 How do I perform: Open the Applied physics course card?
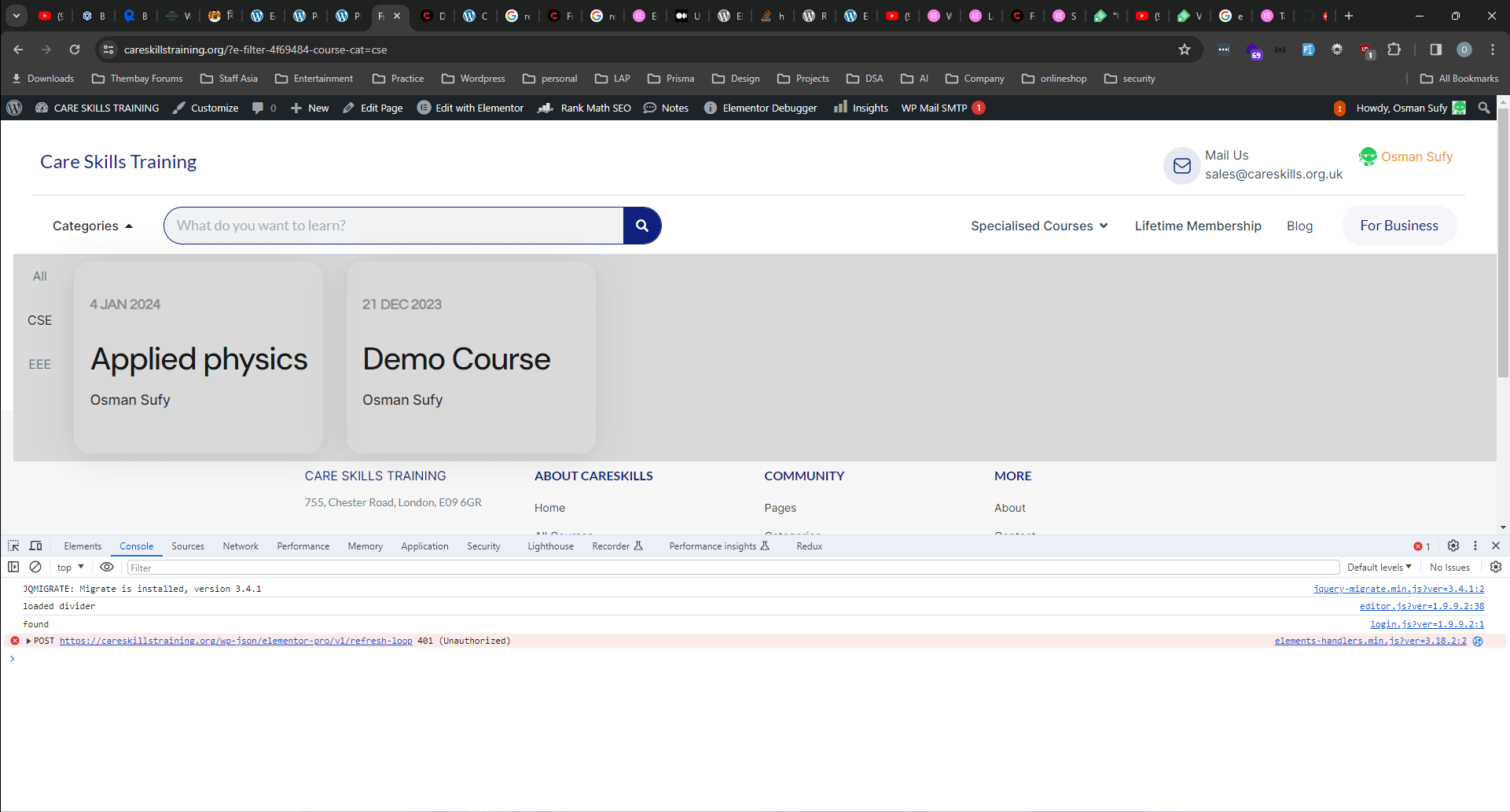point(198,358)
